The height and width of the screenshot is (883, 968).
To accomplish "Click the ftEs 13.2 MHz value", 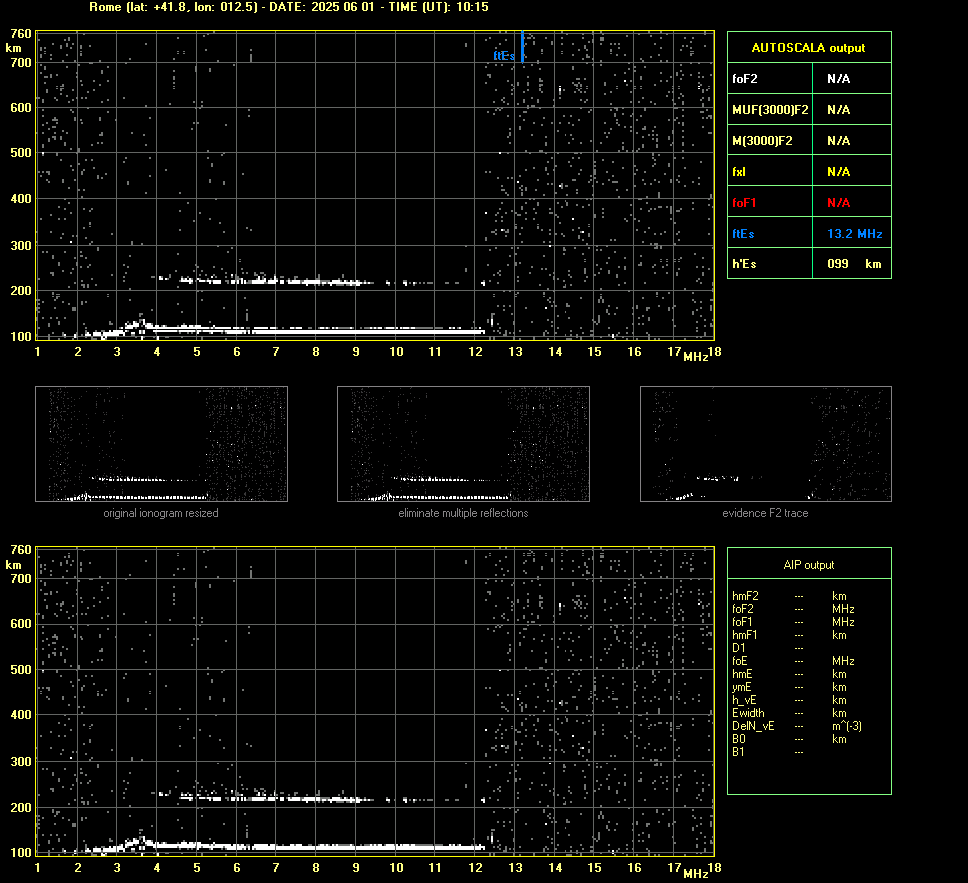I will coord(854,233).
